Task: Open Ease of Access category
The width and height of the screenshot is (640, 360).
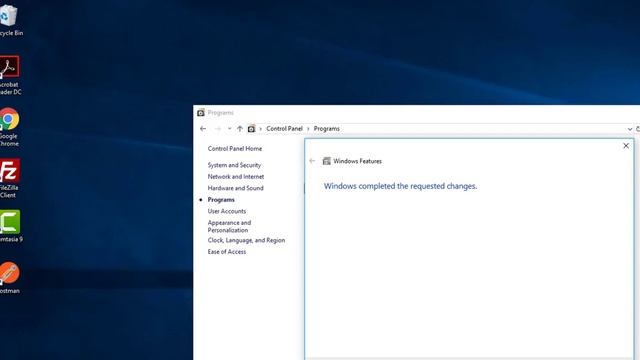Action: click(x=227, y=251)
